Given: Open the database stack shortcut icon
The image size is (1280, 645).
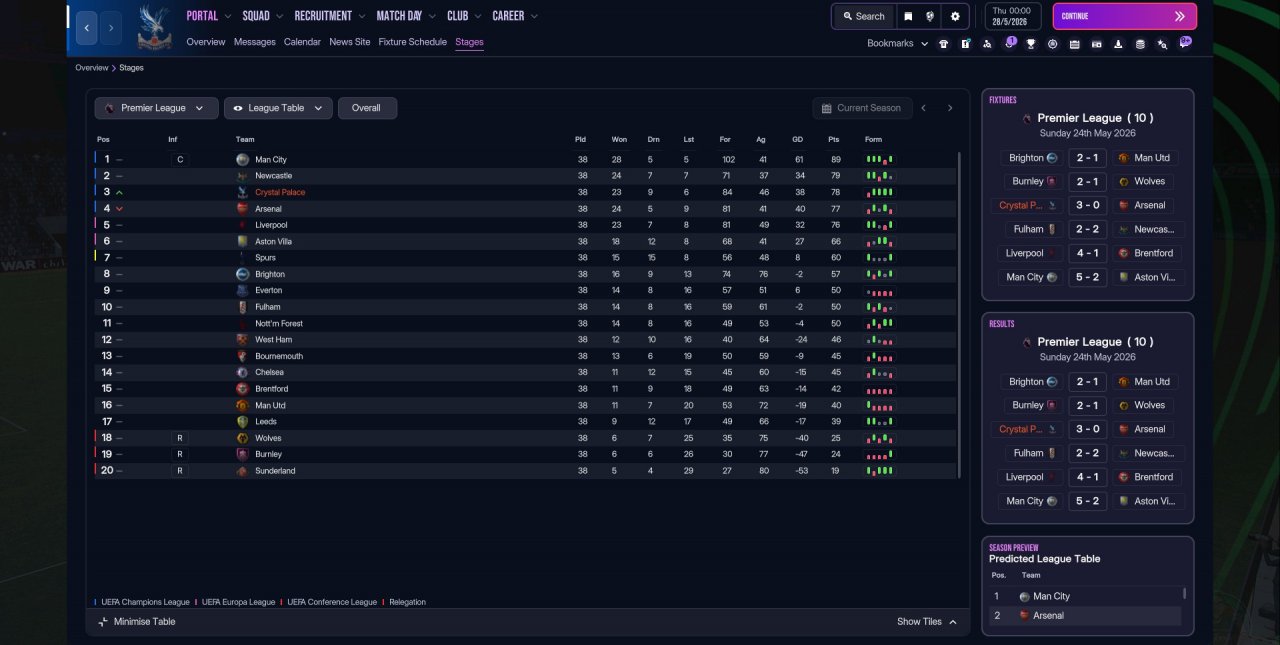Looking at the screenshot, I should tap(1140, 44).
